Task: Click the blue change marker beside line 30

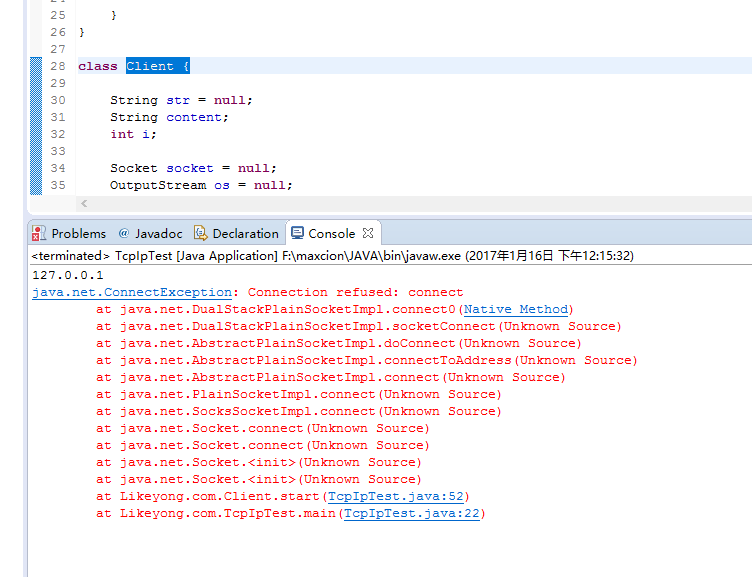Action: pos(36,100)
